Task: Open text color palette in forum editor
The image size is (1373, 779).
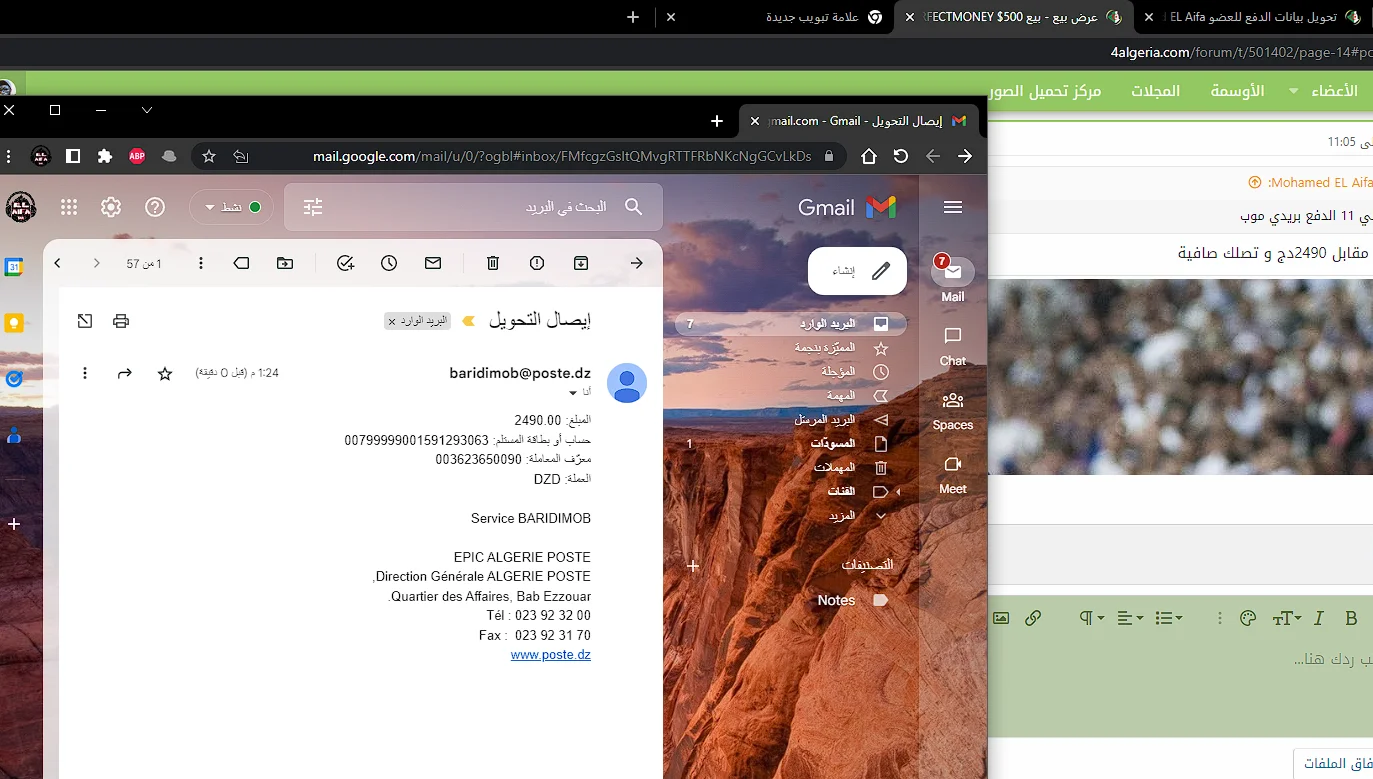Action: [x=1247, y=618]
